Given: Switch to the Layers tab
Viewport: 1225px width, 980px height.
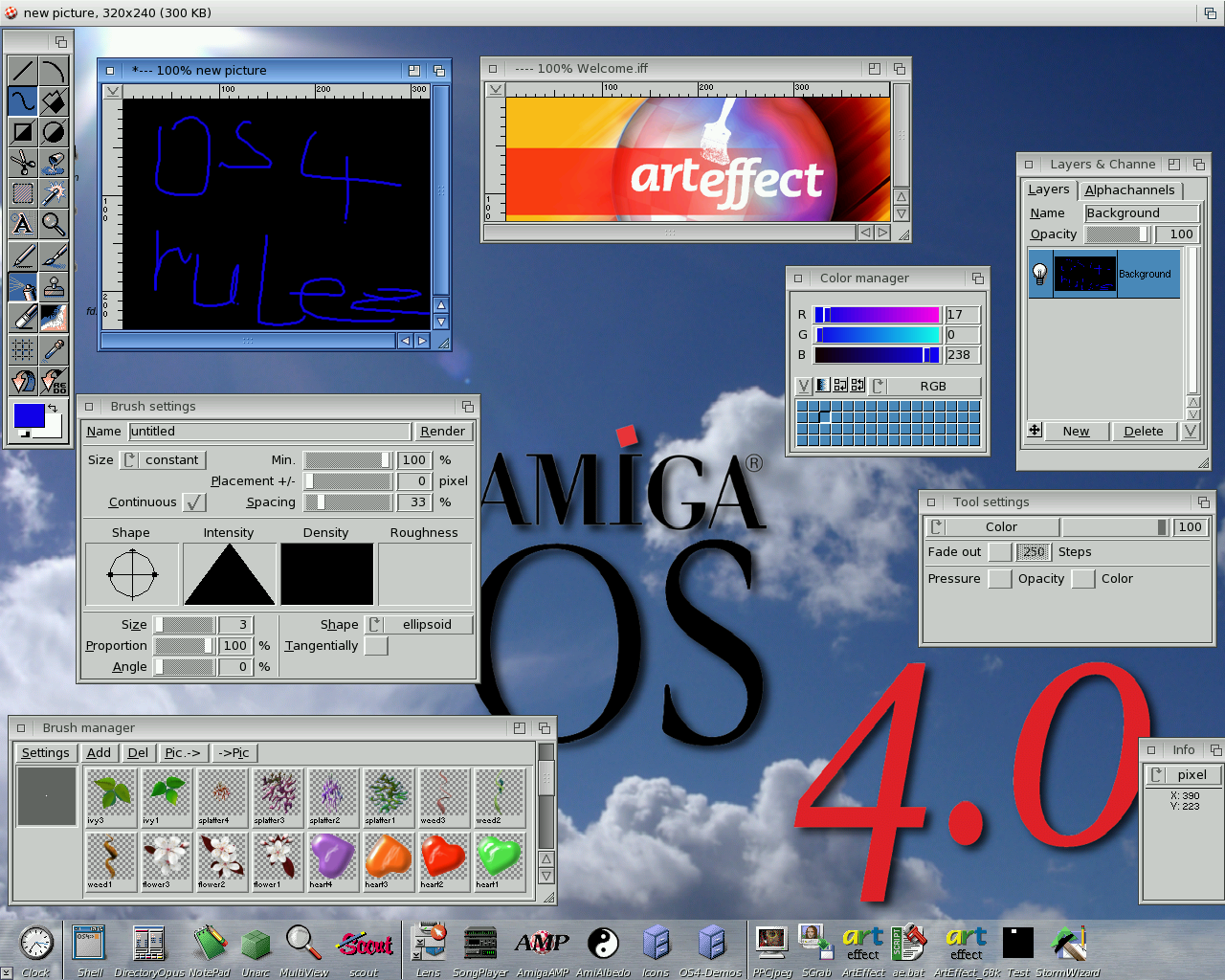Looking at the screenshot, I should pos(1049,189).
